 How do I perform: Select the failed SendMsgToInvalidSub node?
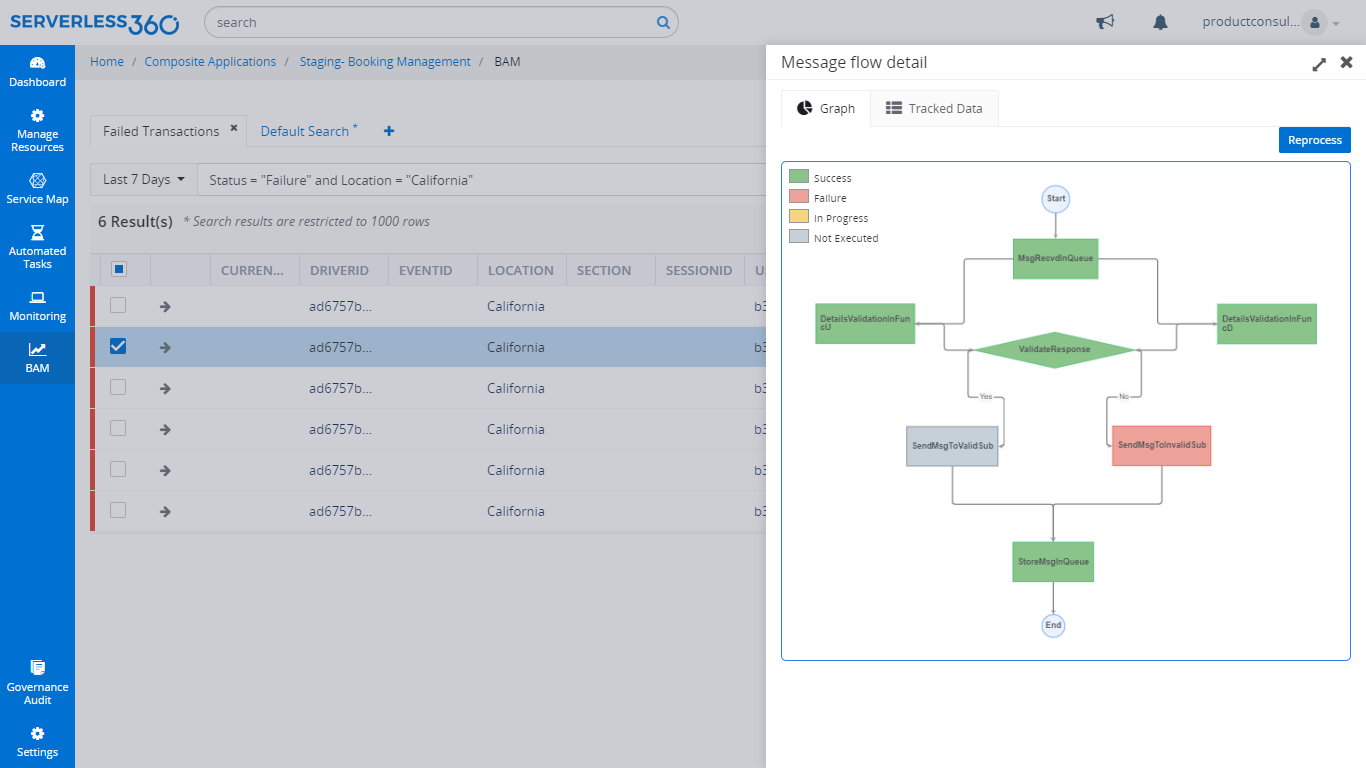1162,446
